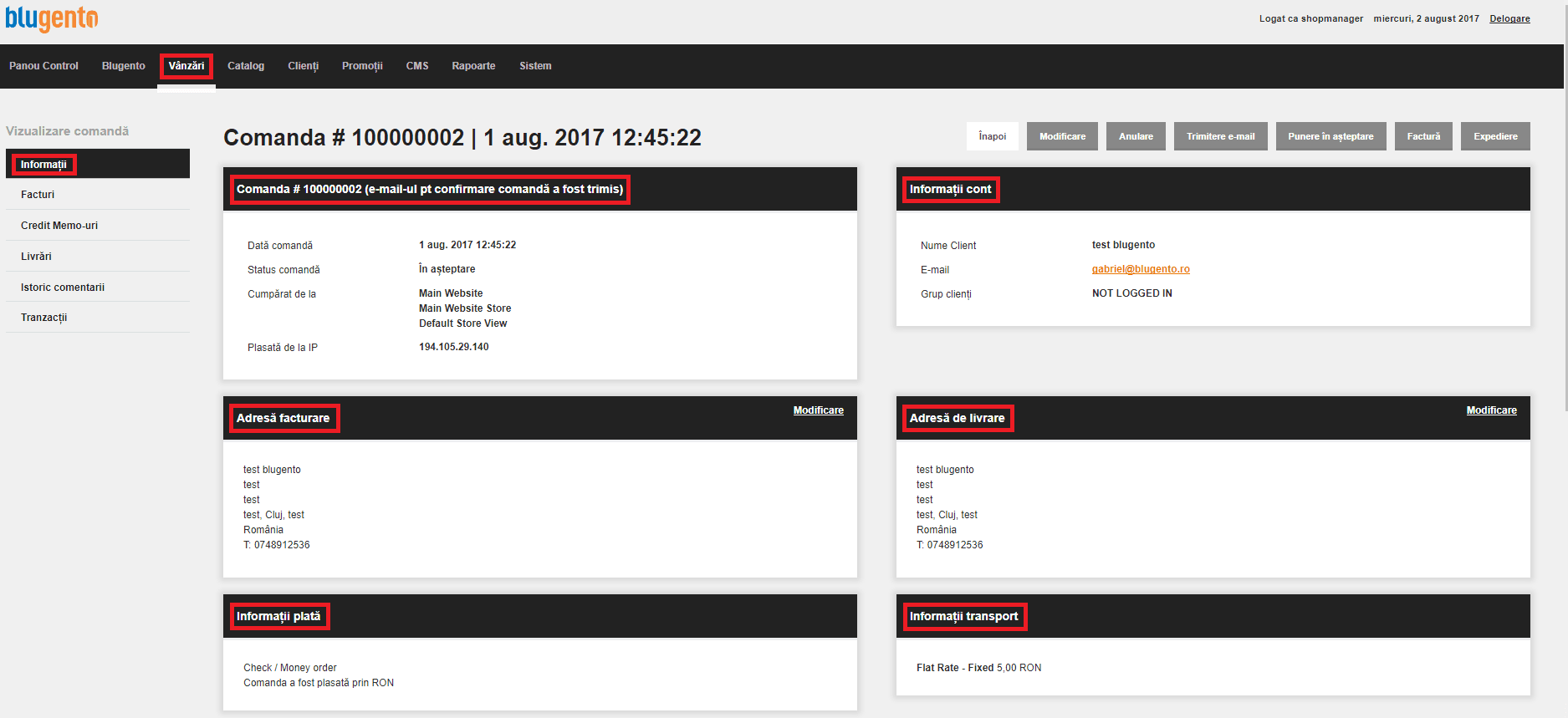The width and height of the screenshot is (1568, 718).
Task: Click Modificare in Adresă de livrare panel
Action: pyautogui.click(x=1492, y=410)
